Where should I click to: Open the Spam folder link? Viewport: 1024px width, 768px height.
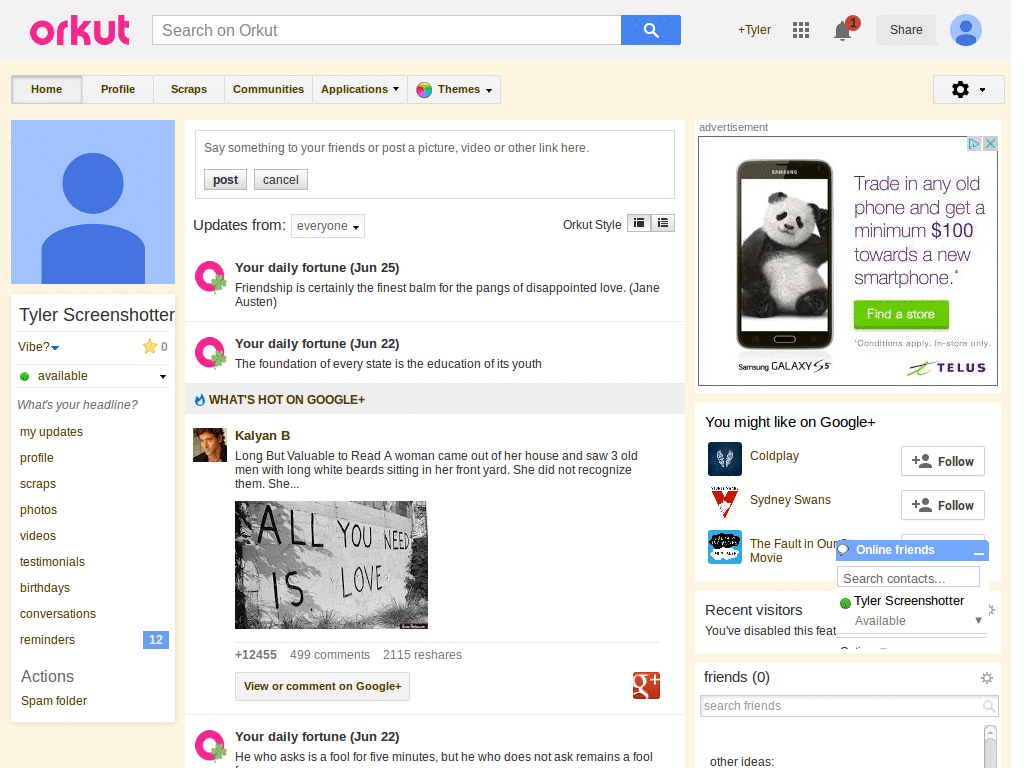coord(54,701)
